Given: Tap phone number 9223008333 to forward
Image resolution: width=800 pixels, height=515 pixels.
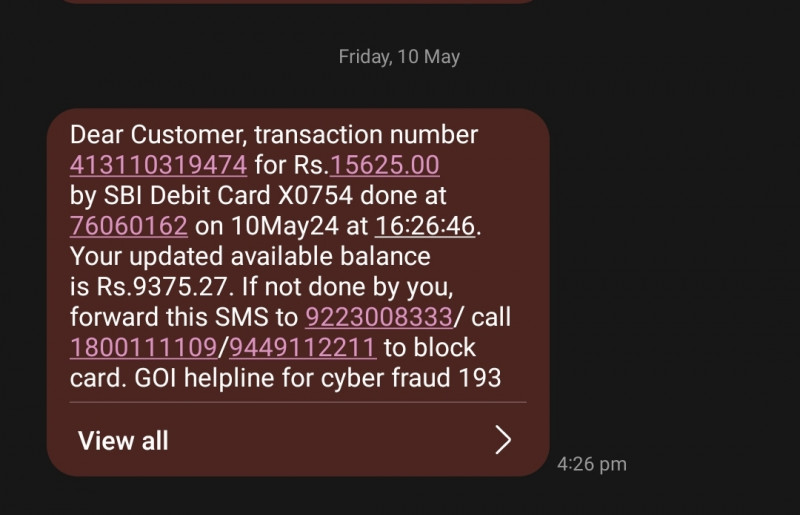Looking at the screenshot, I should click(379, 318).
